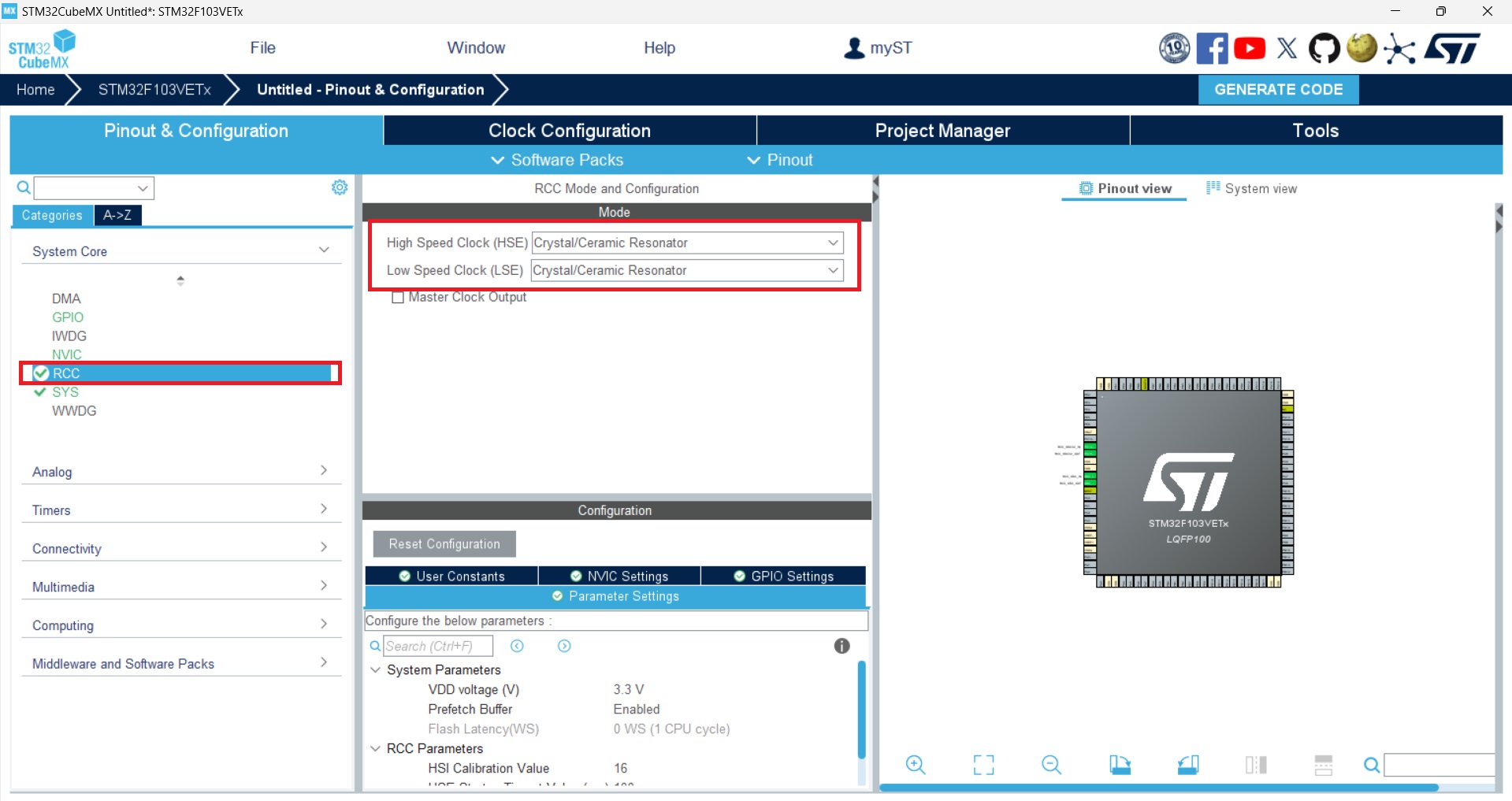The image size is (1512, 801).
Task: Open the Help menu
Action: (659, 48)
